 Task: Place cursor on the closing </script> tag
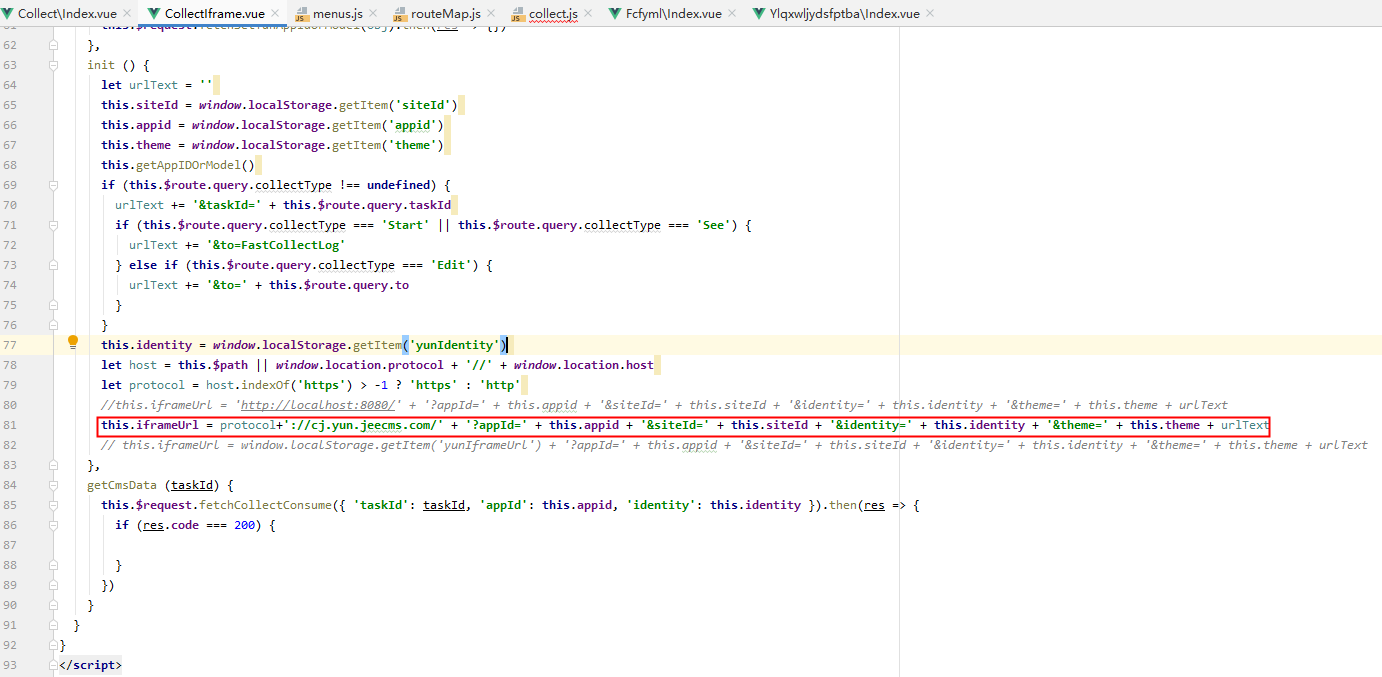[90, 665]
